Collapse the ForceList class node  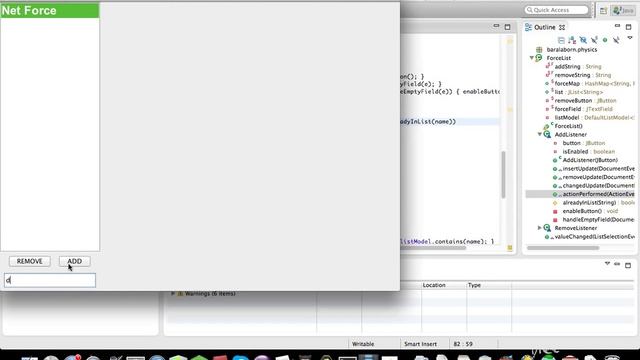(532, 58)
